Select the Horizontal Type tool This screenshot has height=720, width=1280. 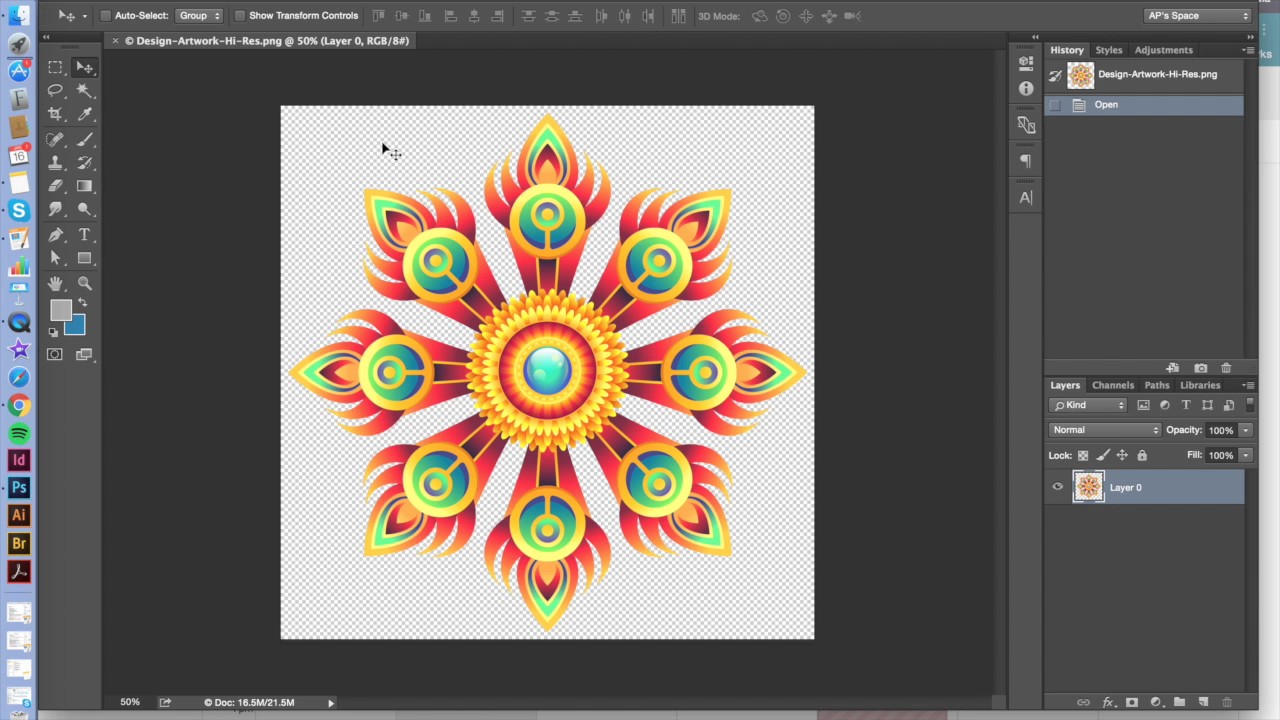pos(85,235)
